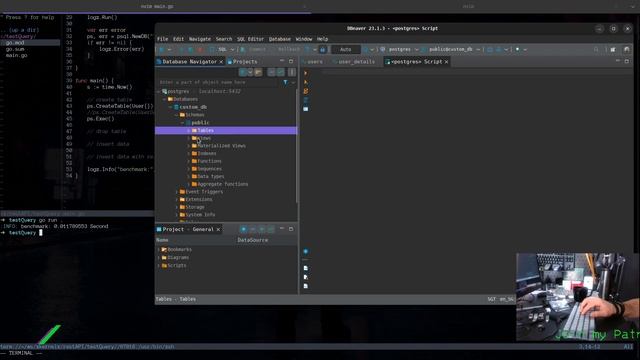Click the folder icon in the Database Navigator toolbar
640x360 pixels.
[258, 72]
